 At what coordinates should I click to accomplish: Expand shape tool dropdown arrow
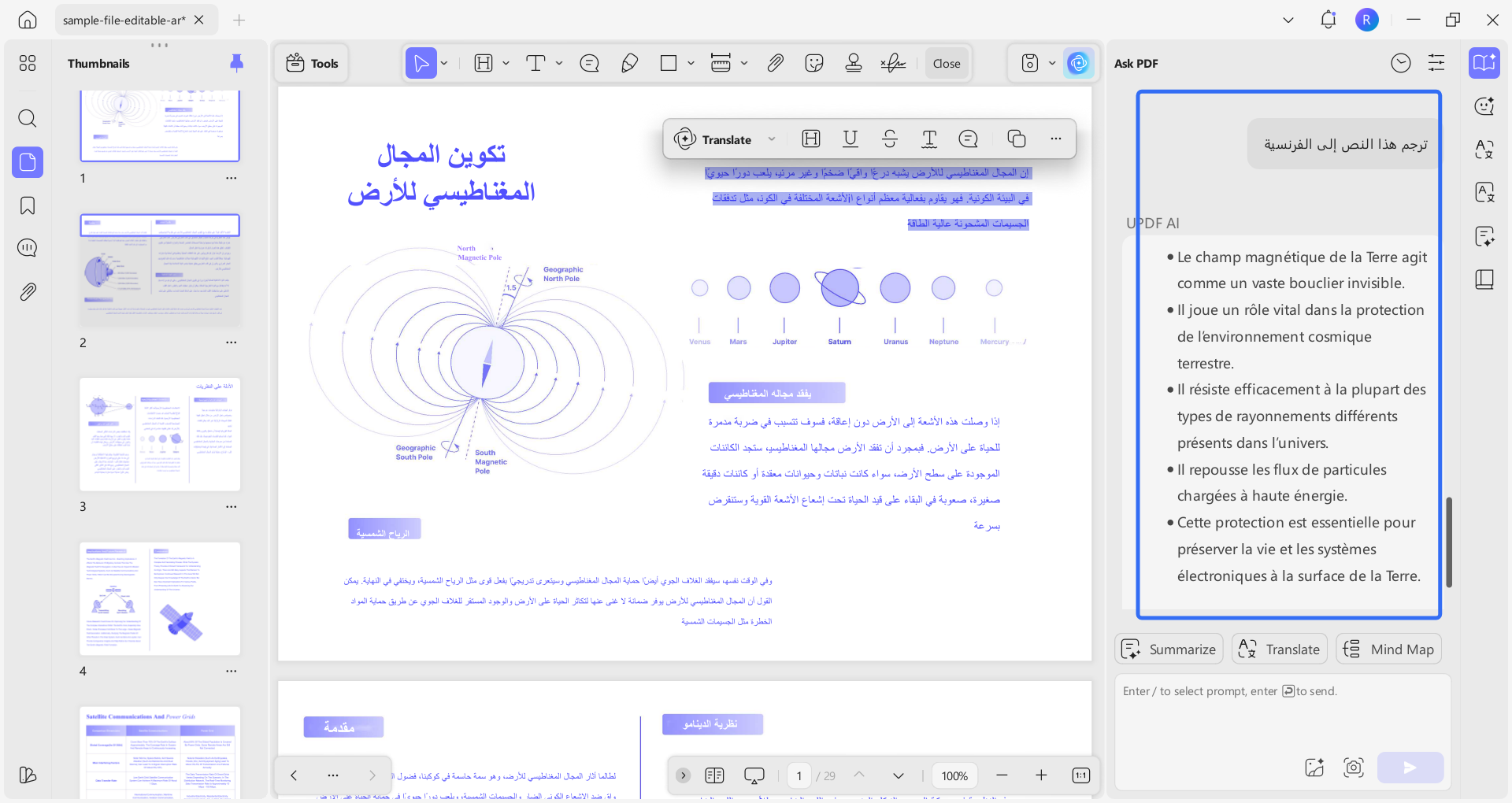tap(691, 63)
